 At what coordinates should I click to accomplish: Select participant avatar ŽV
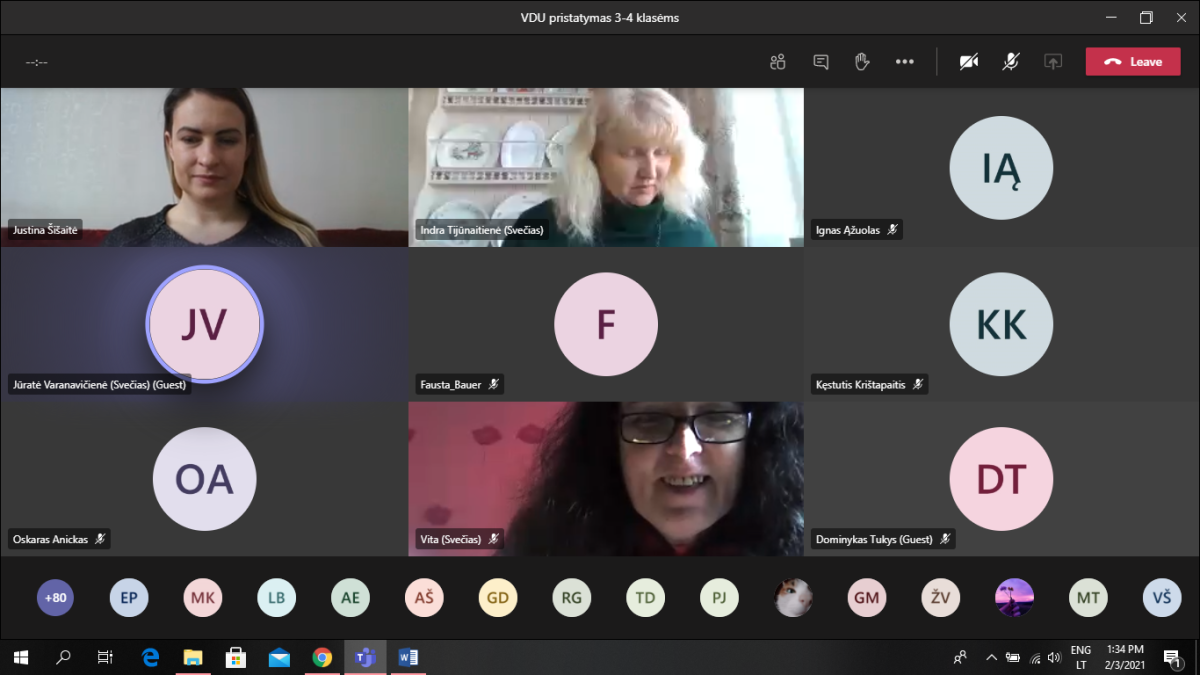pyautogui.click(x=941, y=598)
